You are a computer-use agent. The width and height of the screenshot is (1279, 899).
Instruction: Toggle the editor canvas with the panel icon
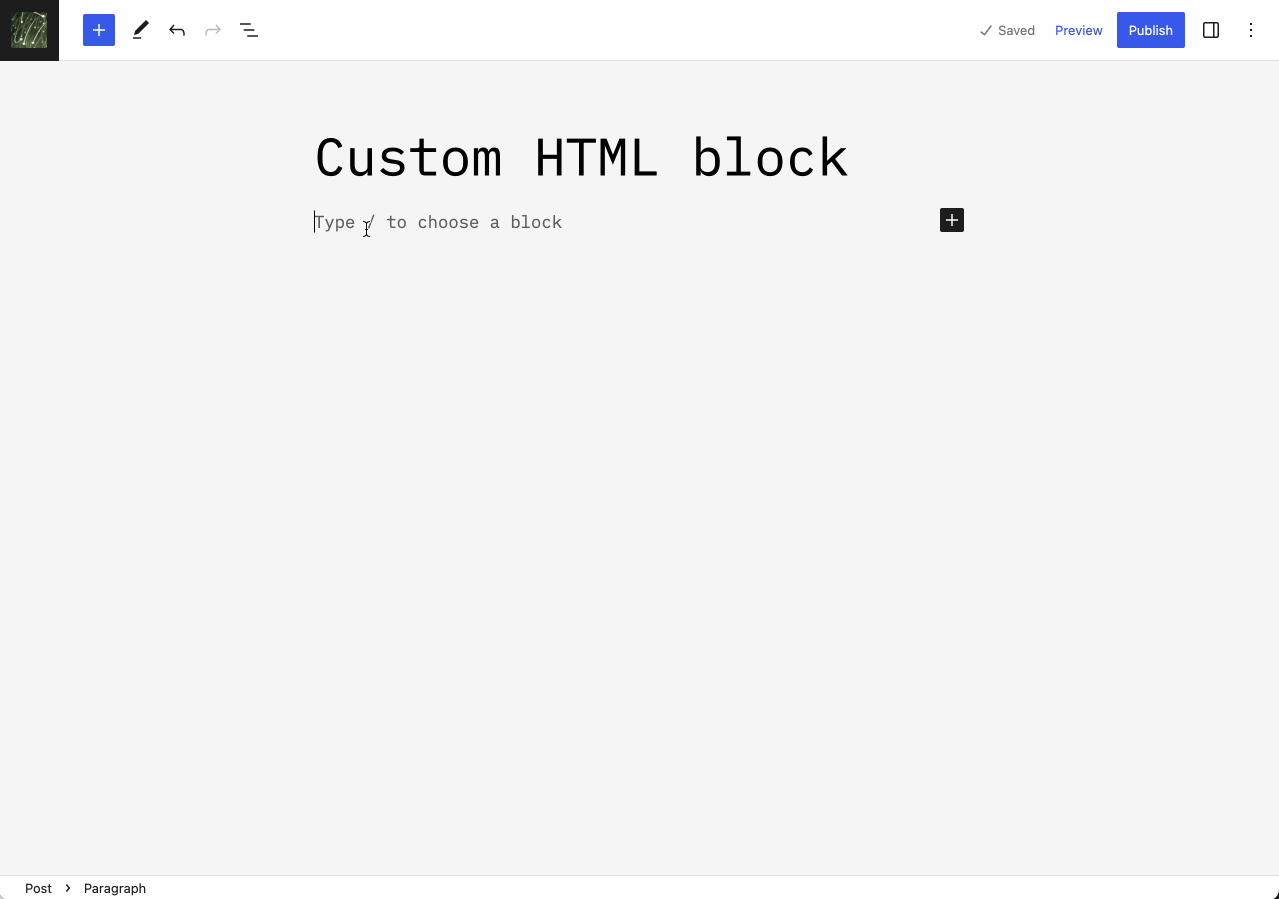(1211, 30)
